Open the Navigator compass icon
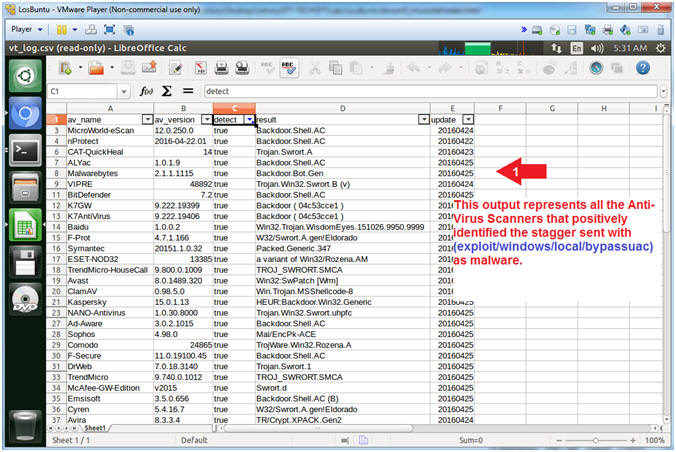676x452 pixels. pyautogui.click(x=596, y=68)
